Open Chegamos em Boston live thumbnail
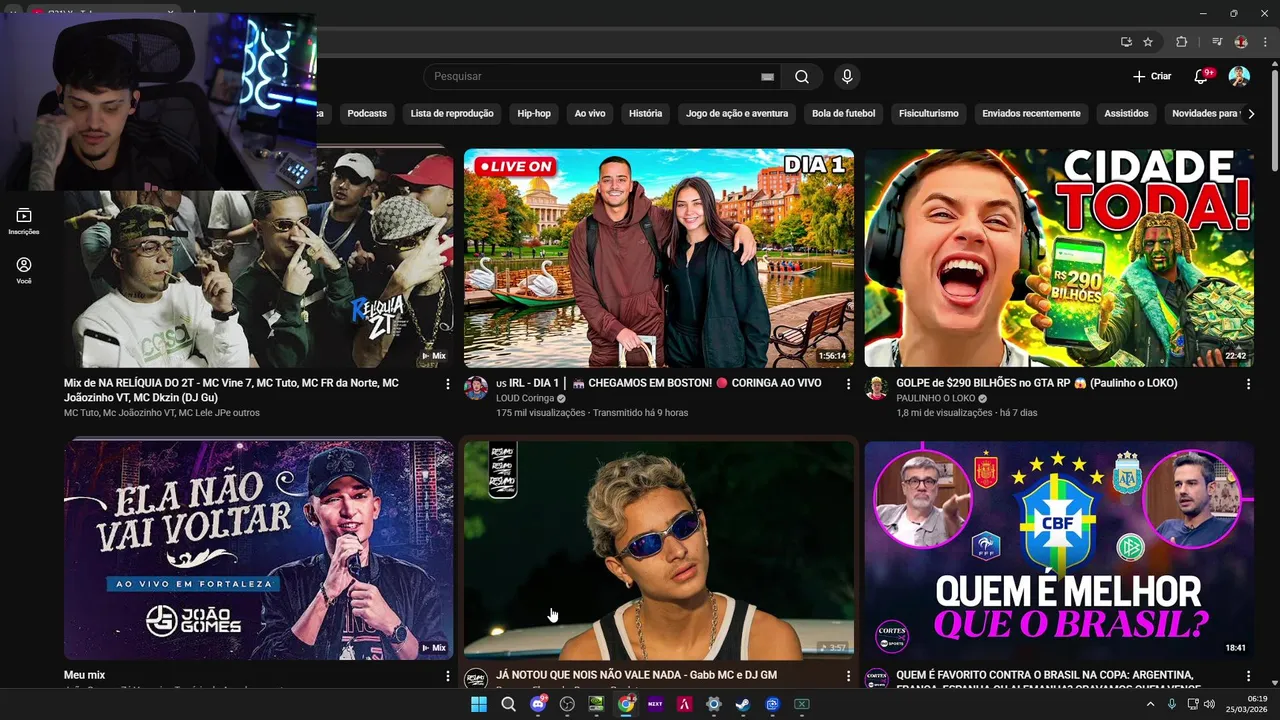Viewport: 1280px width, 720px height. point(659,258)
